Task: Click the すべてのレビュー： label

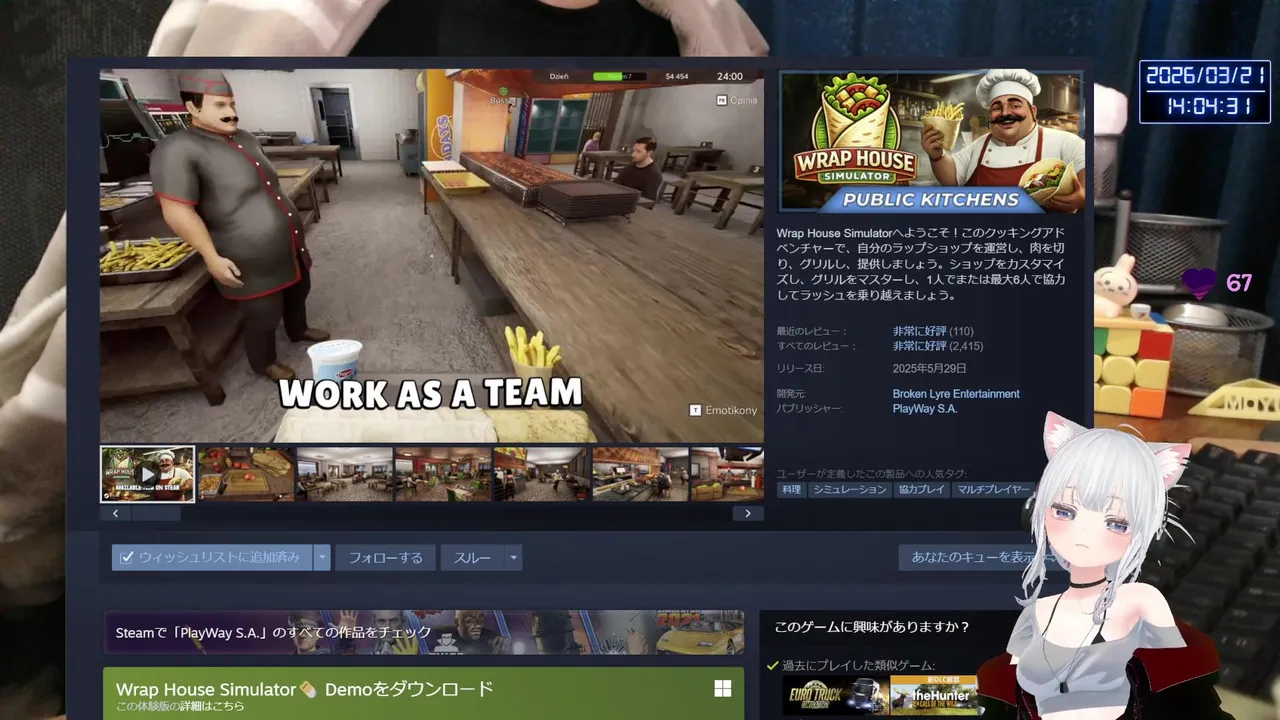Action: pos(816,346)
